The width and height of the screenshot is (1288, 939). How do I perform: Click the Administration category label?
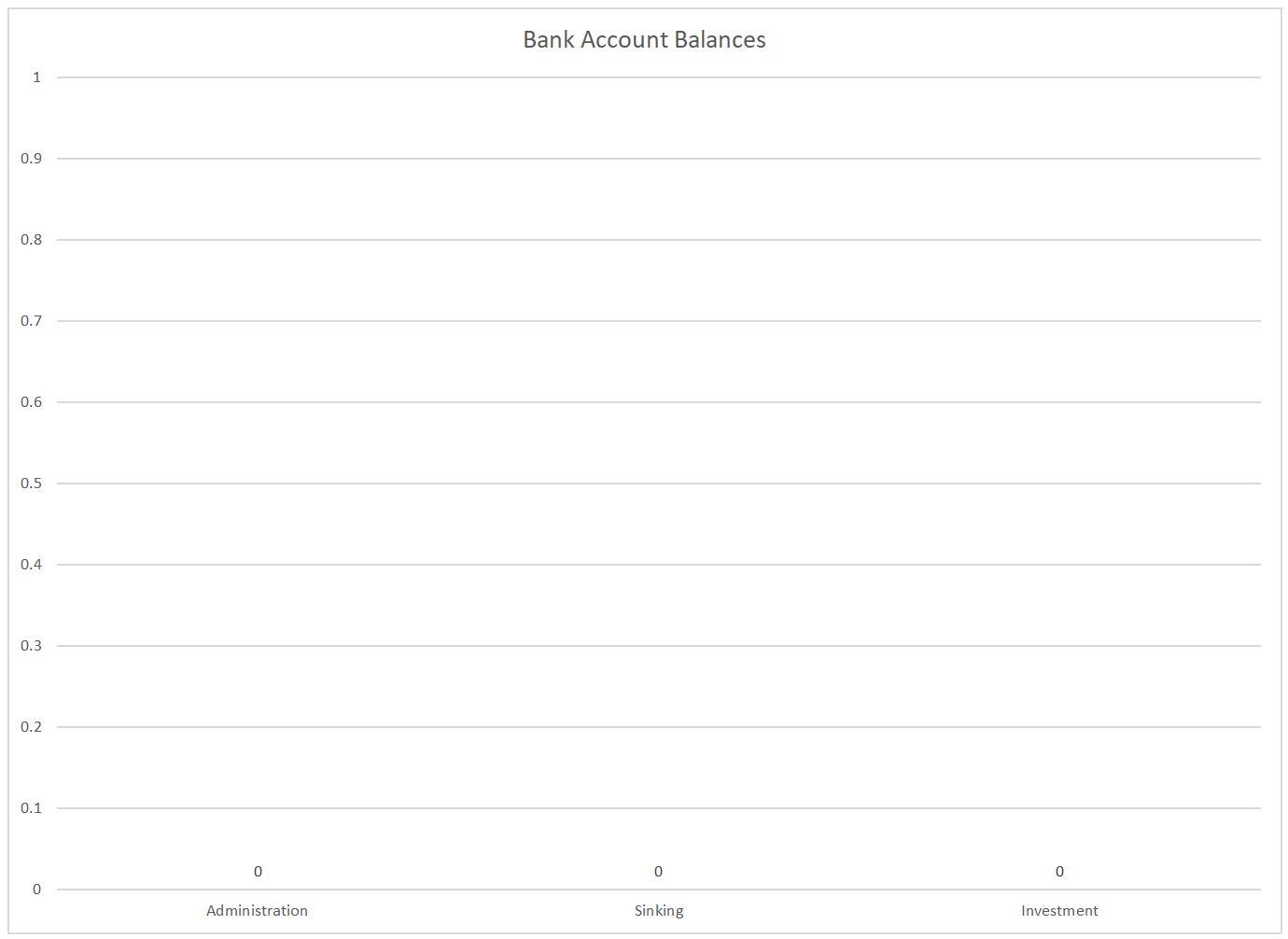coord(257,911)
